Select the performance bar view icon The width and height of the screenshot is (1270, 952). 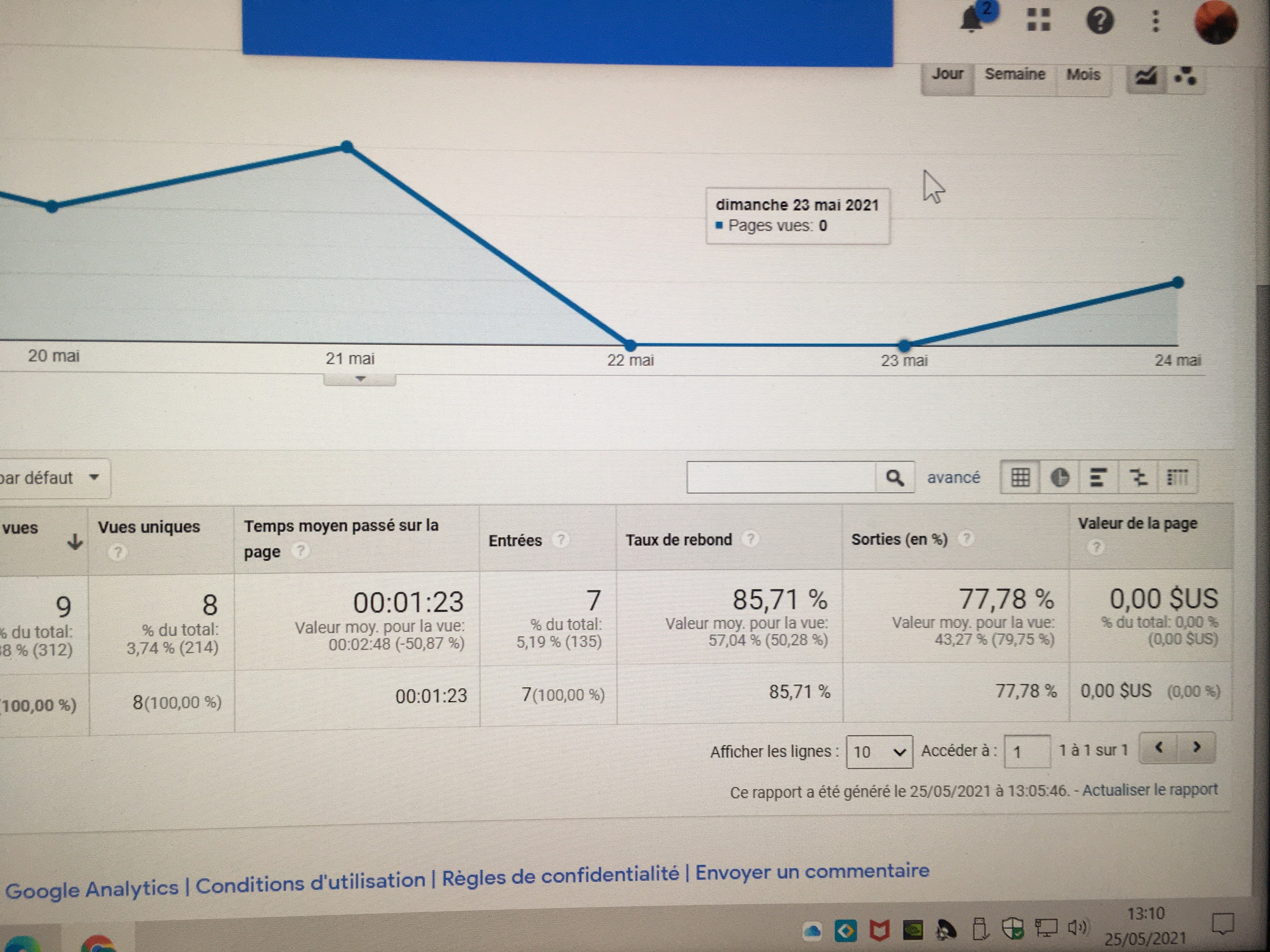click(x=1098, y=478)
